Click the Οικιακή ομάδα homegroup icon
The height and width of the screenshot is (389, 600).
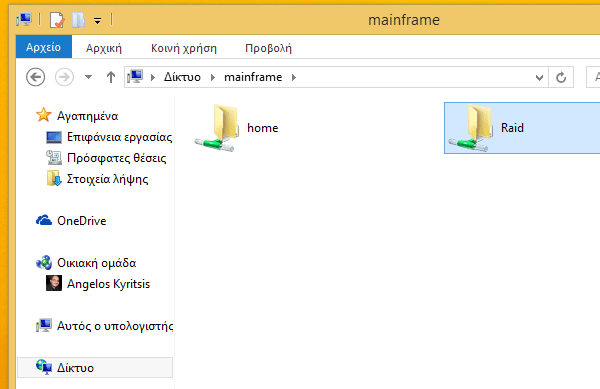(44, 262)
